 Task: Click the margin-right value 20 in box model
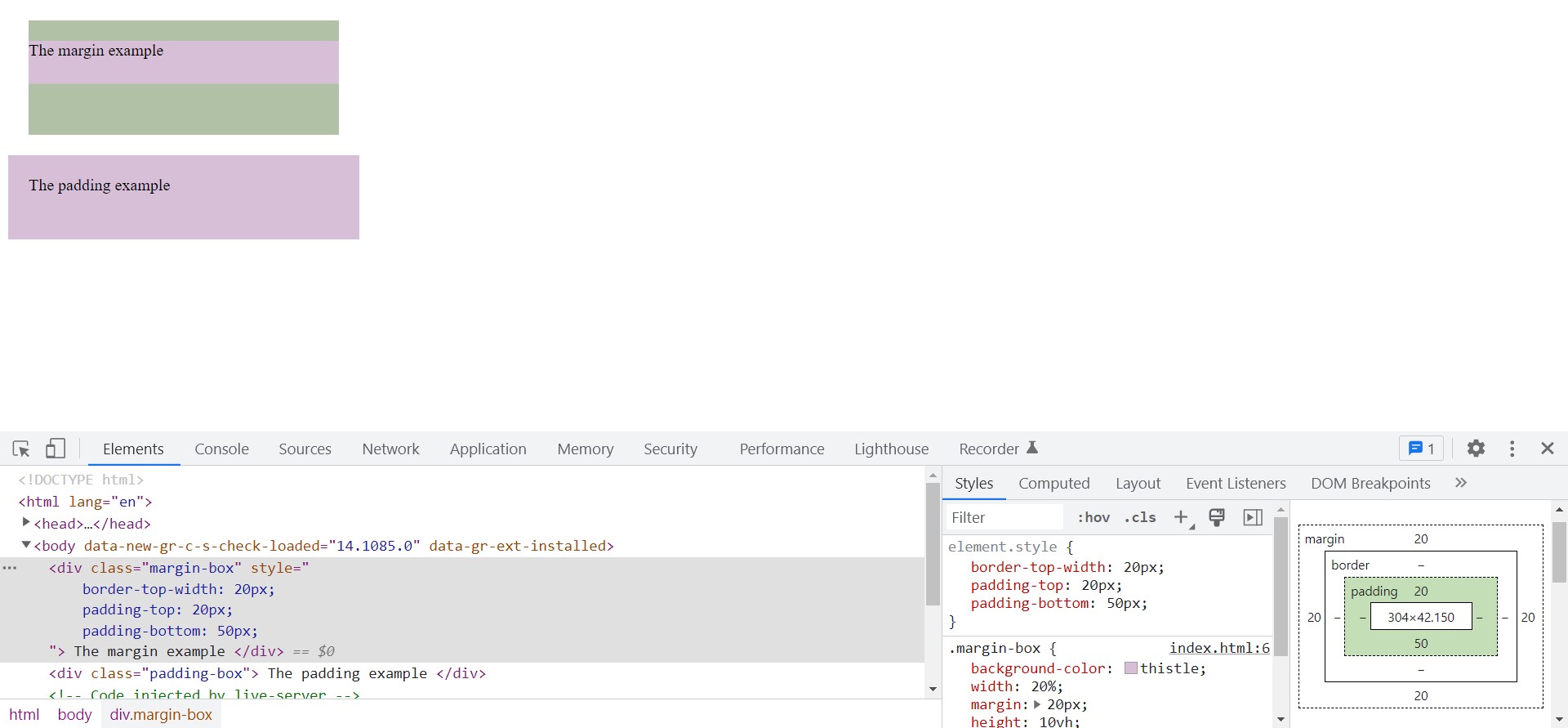[x=1528, y=617]
